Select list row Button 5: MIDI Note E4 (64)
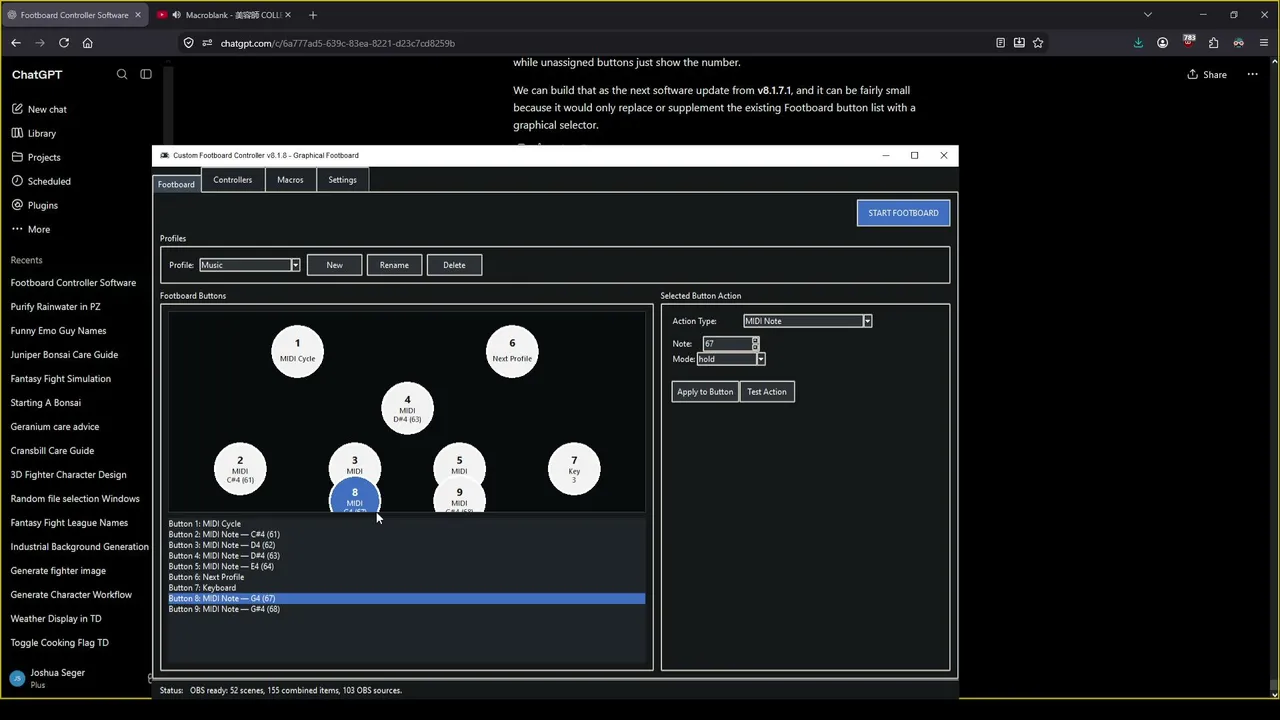This screenshot has height=720, width=1280. tap(406, 567)
